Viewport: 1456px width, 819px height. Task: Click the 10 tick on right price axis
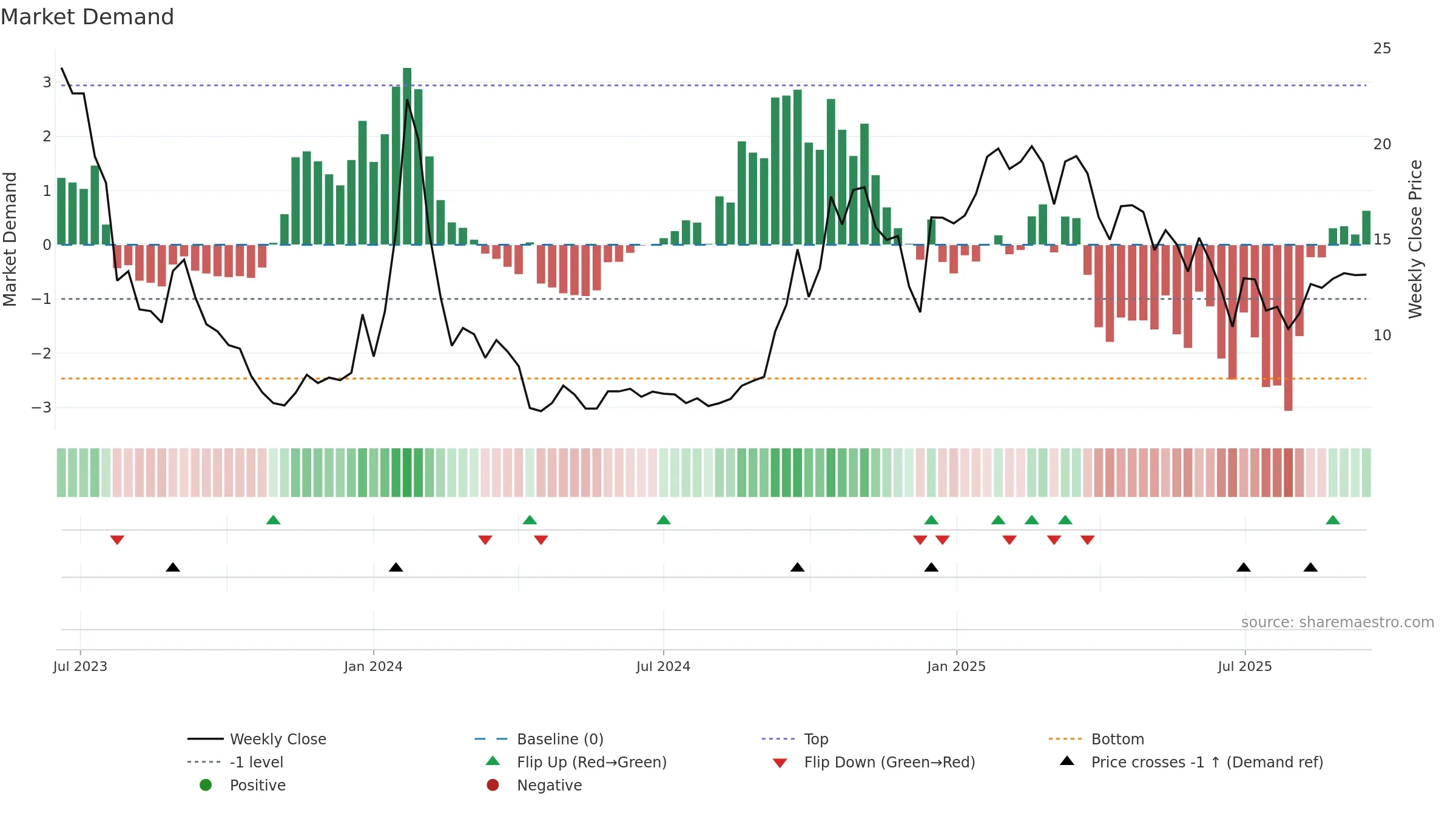(x=1382, y=335)
